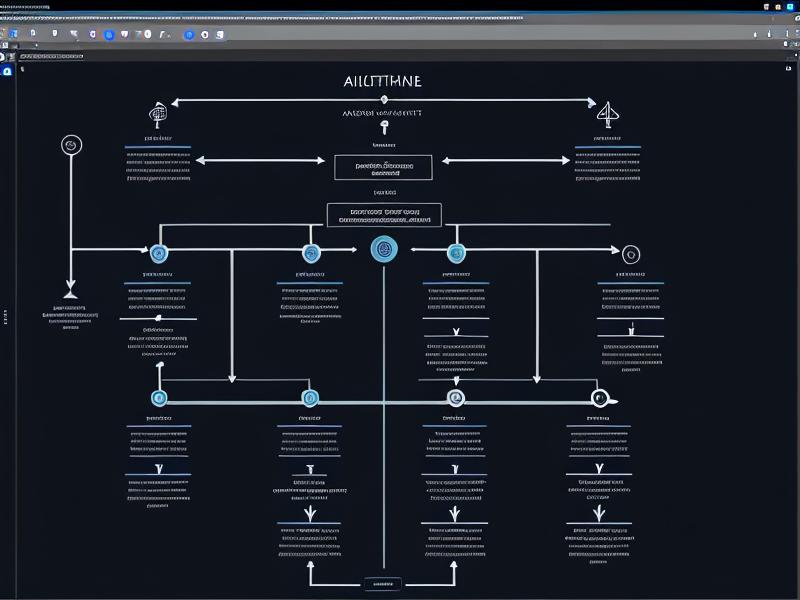Viewport: 800px width, 600px height.
Task: Click the circle node atop the far-left vertical line
Action: (x=70, y=145)
